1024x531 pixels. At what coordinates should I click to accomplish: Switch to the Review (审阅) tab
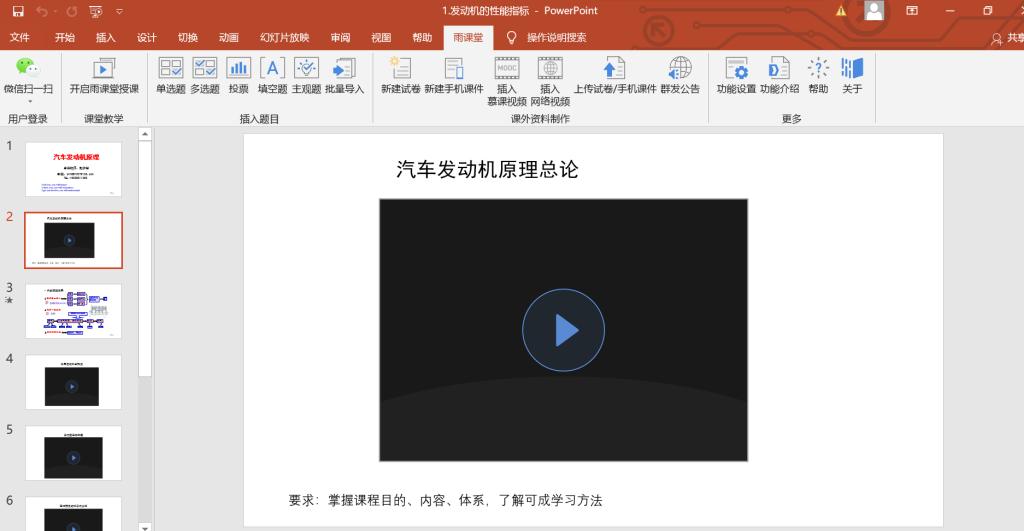tap(340, 37)
